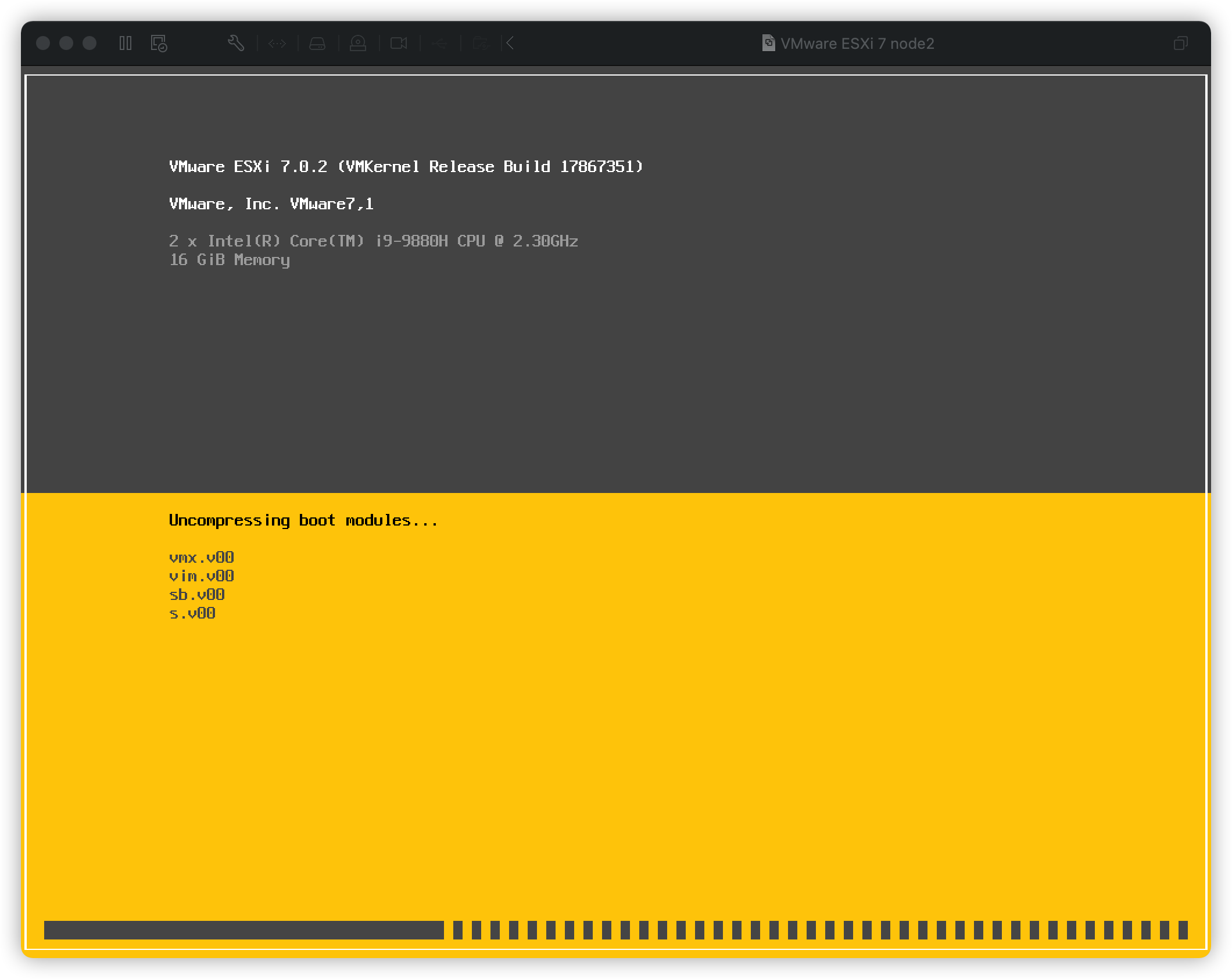Take a snapshot using the snapshot icon
The image size is (1232, 979).
tap(159, 44)
